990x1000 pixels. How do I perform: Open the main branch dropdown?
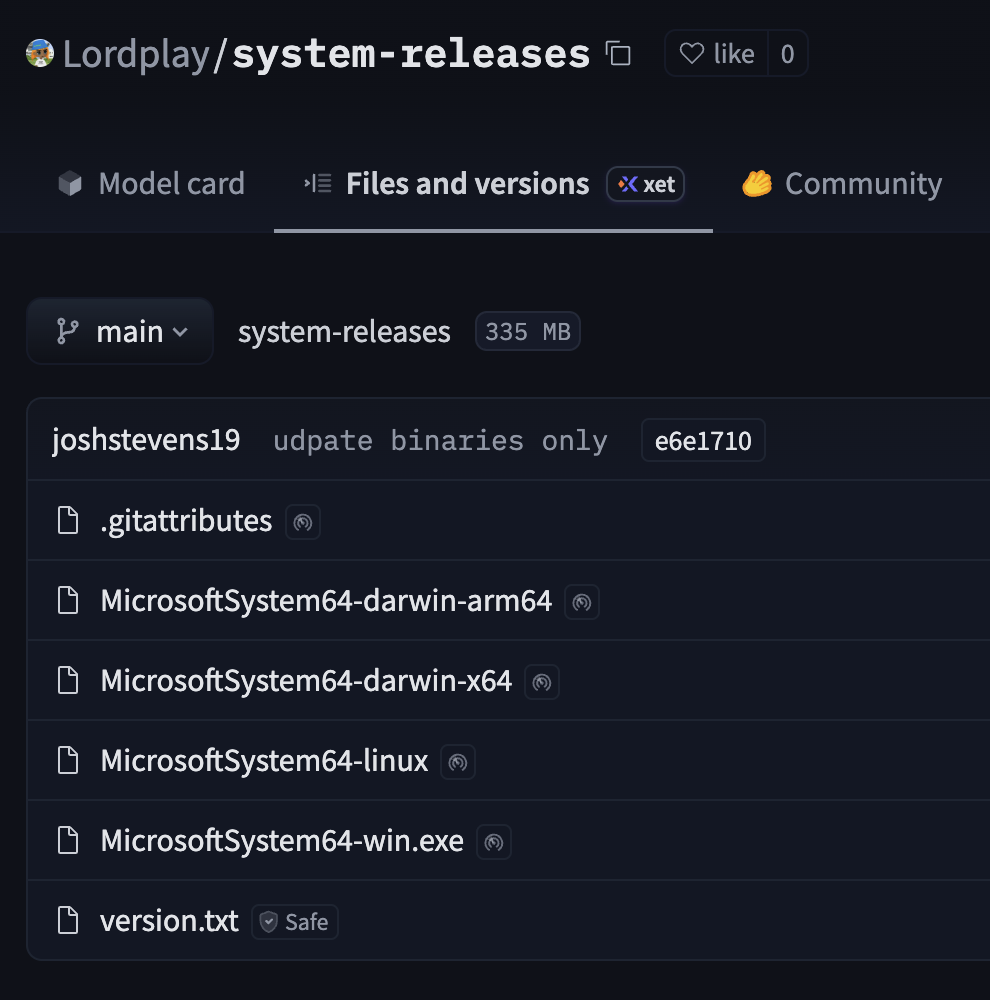[120, 331]
